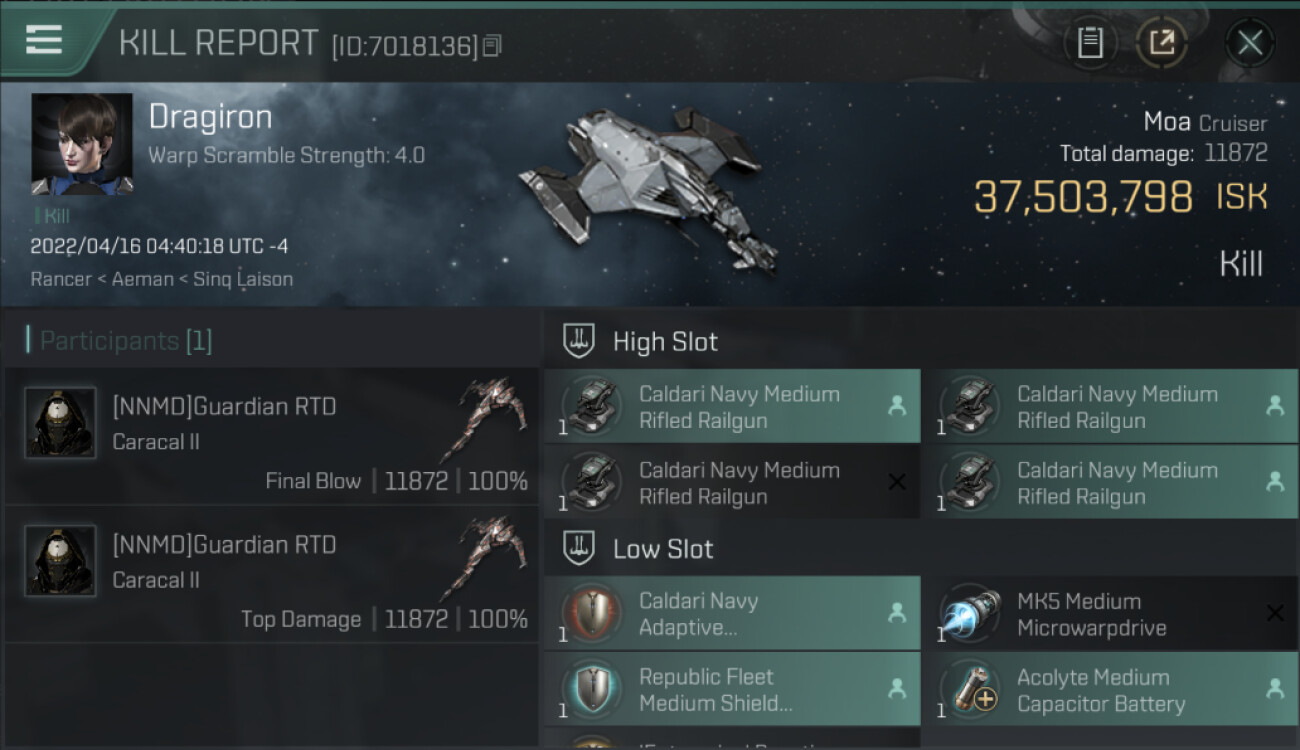Click the Acolyte Medium Capacitor Battery icon
The image size is (1300, 750).
pyautogui.click(x=971, y=689)
